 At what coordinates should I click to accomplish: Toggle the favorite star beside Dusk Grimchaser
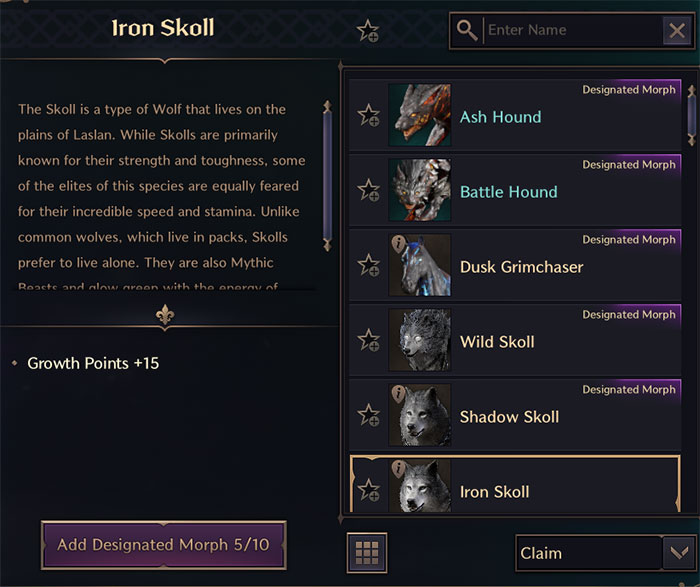368,266
